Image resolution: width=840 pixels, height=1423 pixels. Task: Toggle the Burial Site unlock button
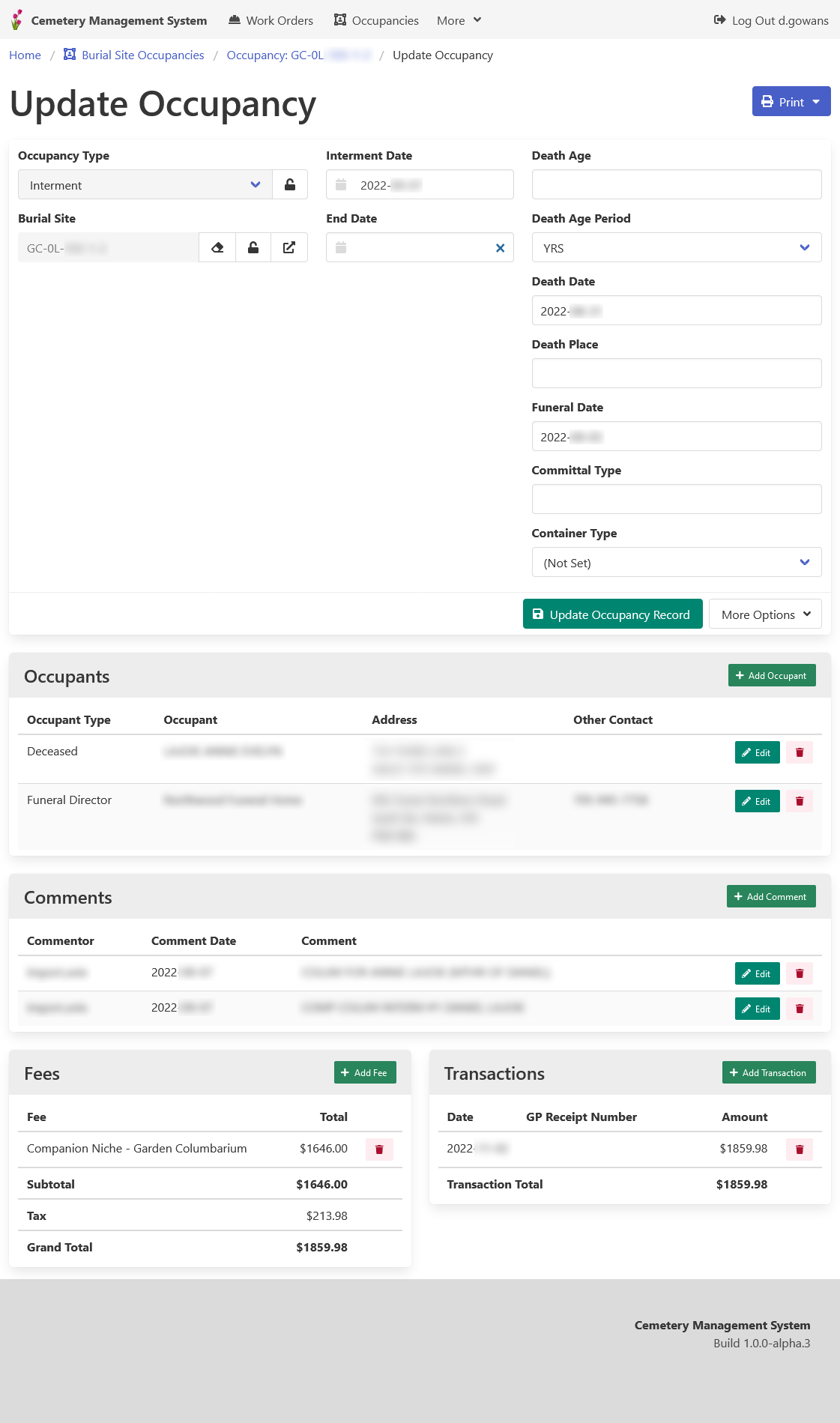pos(253,248)
